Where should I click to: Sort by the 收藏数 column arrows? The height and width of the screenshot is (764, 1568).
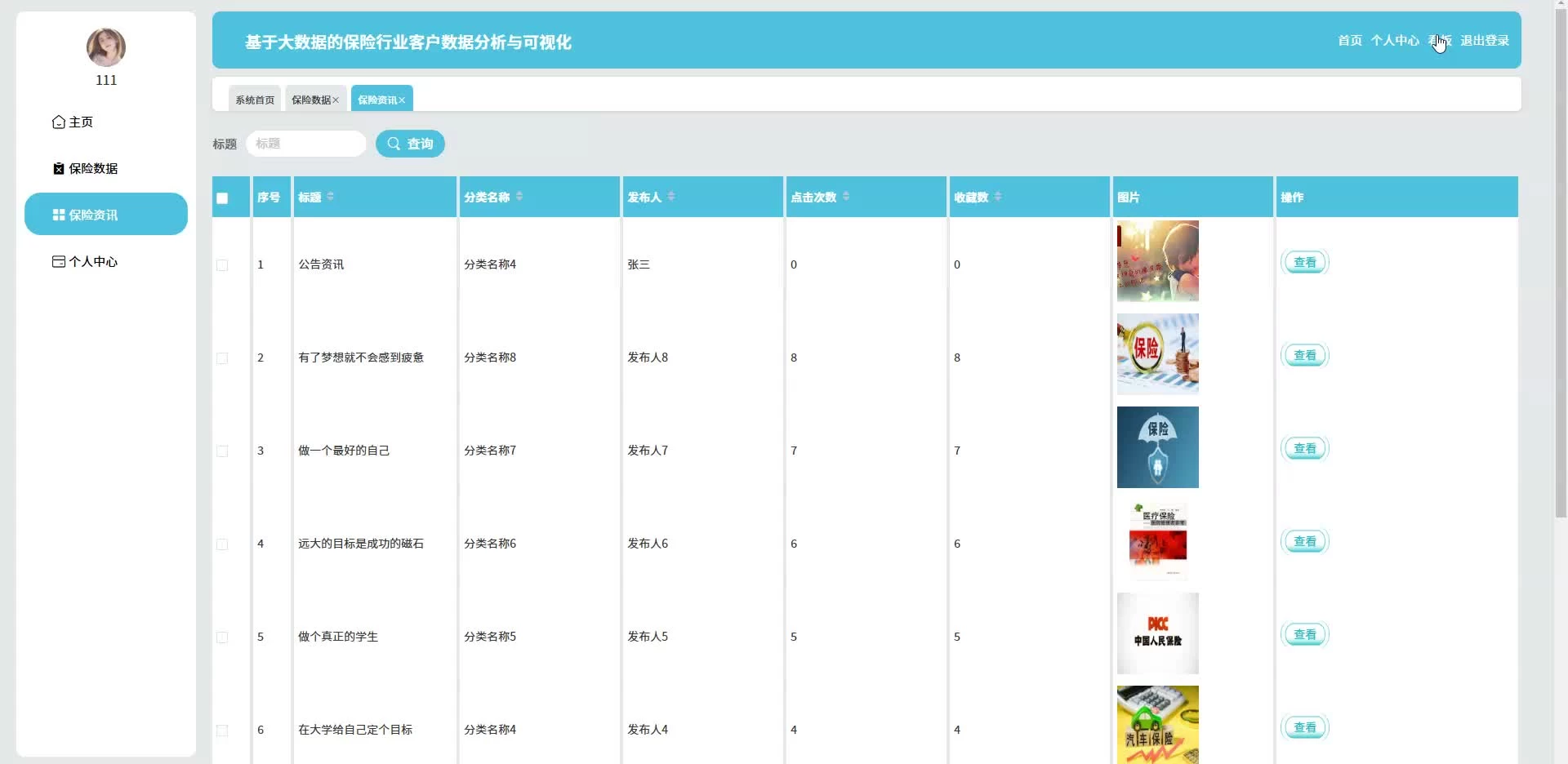click(x=998, y=196)
